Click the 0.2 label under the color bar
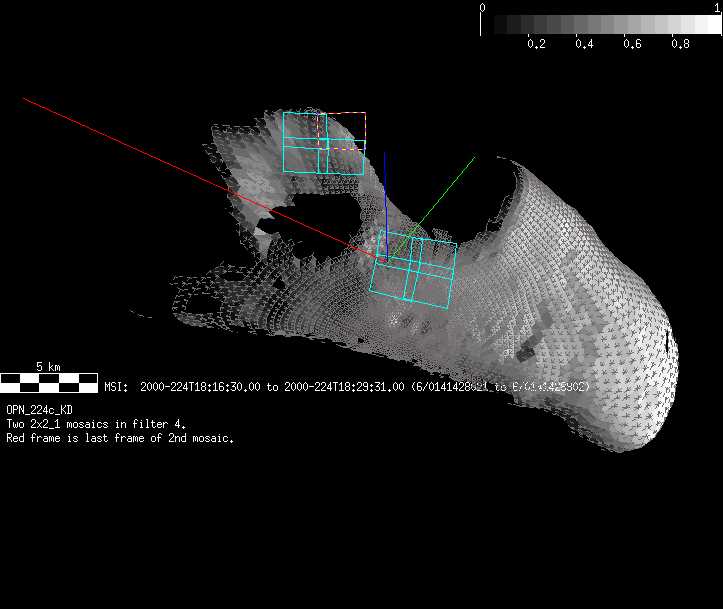Screen dimensions: 723x609 (x=536, y=44)
